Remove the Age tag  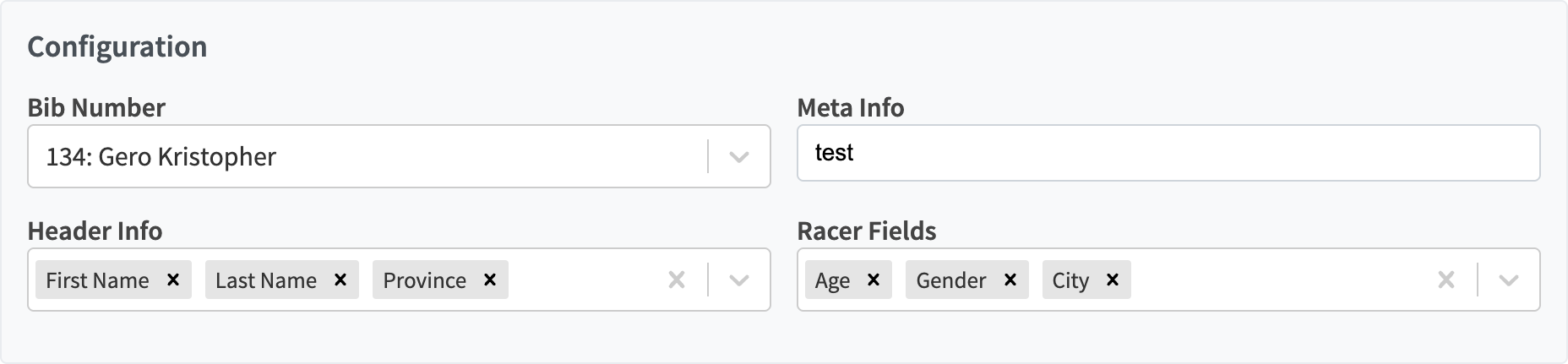point(874,280)
